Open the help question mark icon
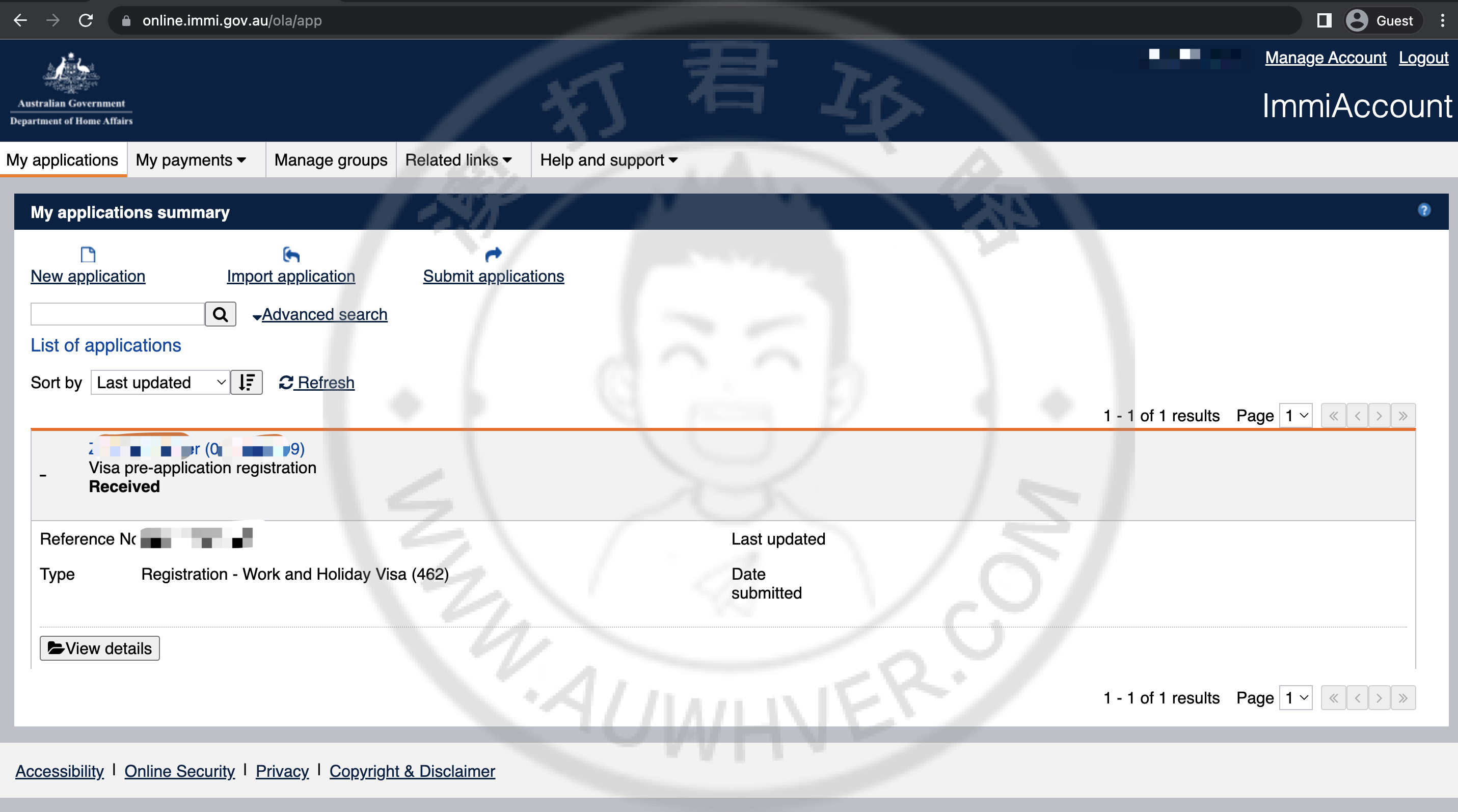 tap(1424, 210)
